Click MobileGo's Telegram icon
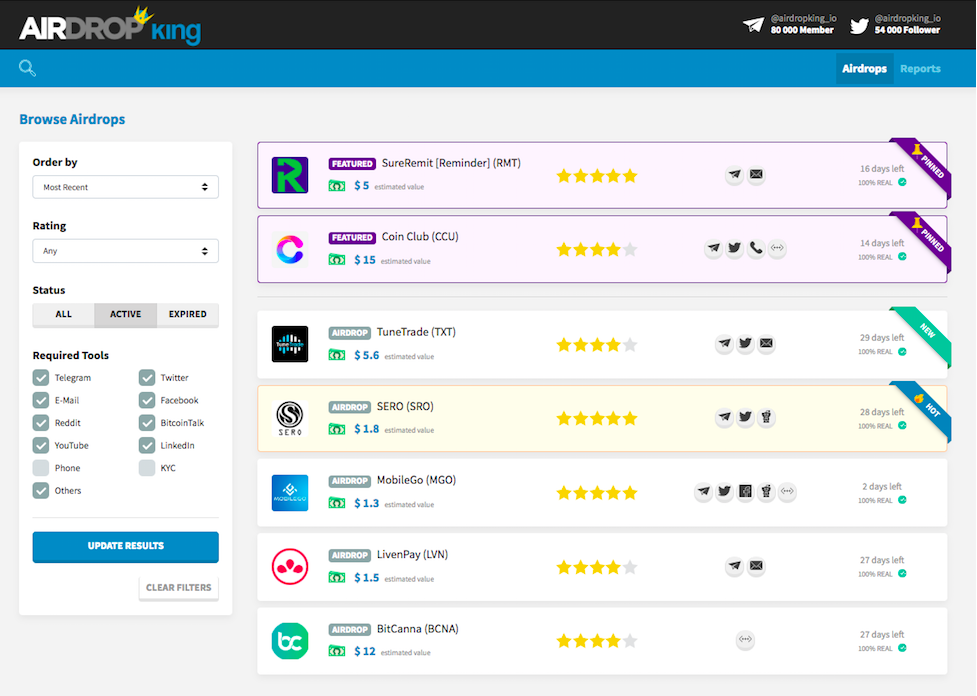Viewport: 977px width, 696px height. 703,491
